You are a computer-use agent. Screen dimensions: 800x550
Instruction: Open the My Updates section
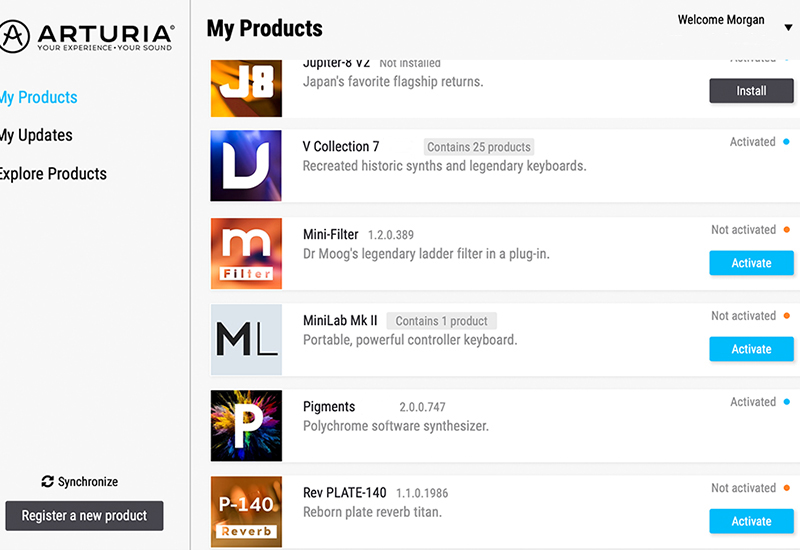36,135
